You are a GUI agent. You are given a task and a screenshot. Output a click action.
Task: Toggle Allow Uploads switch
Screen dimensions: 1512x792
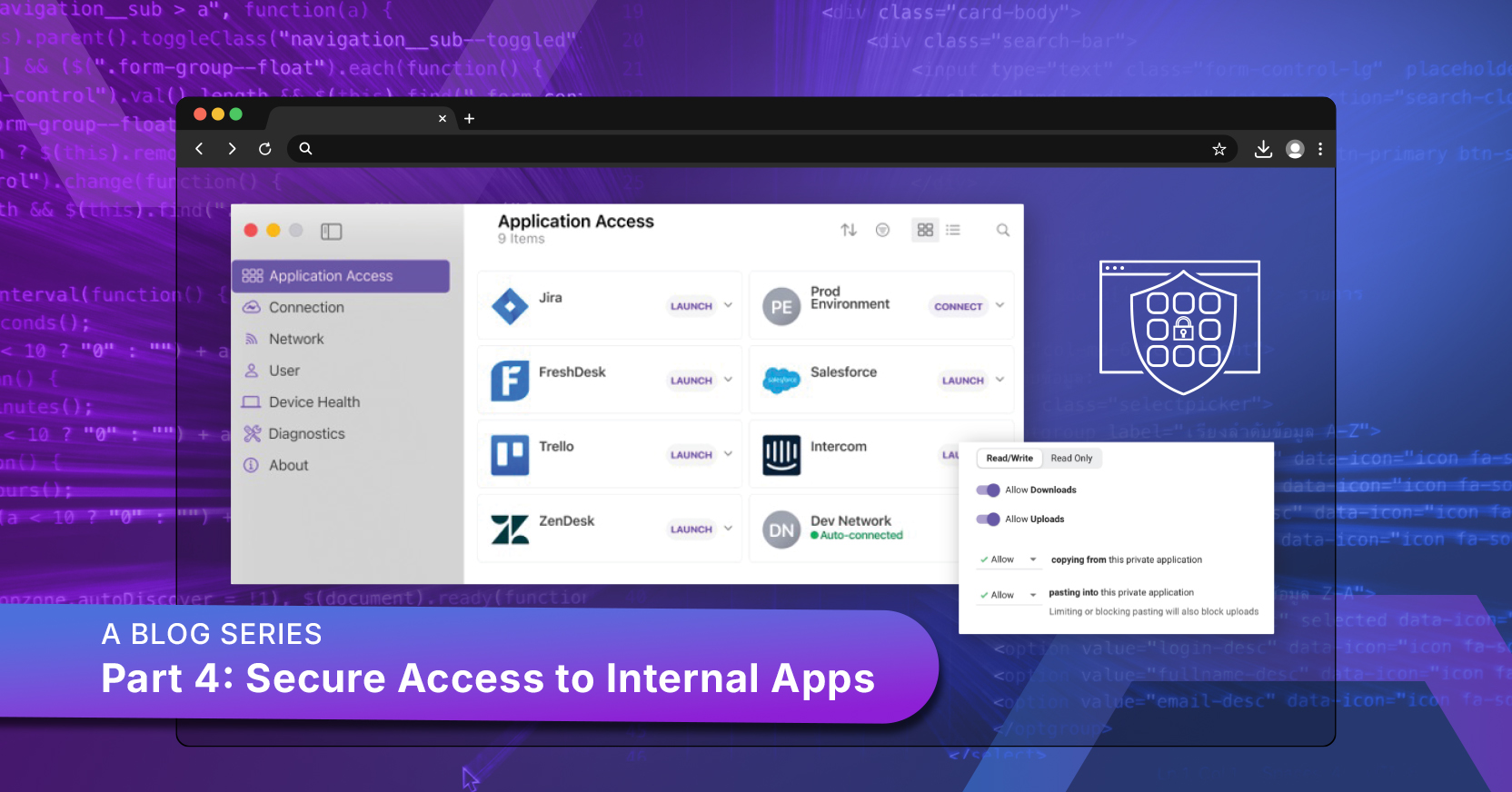pos(988,520)
